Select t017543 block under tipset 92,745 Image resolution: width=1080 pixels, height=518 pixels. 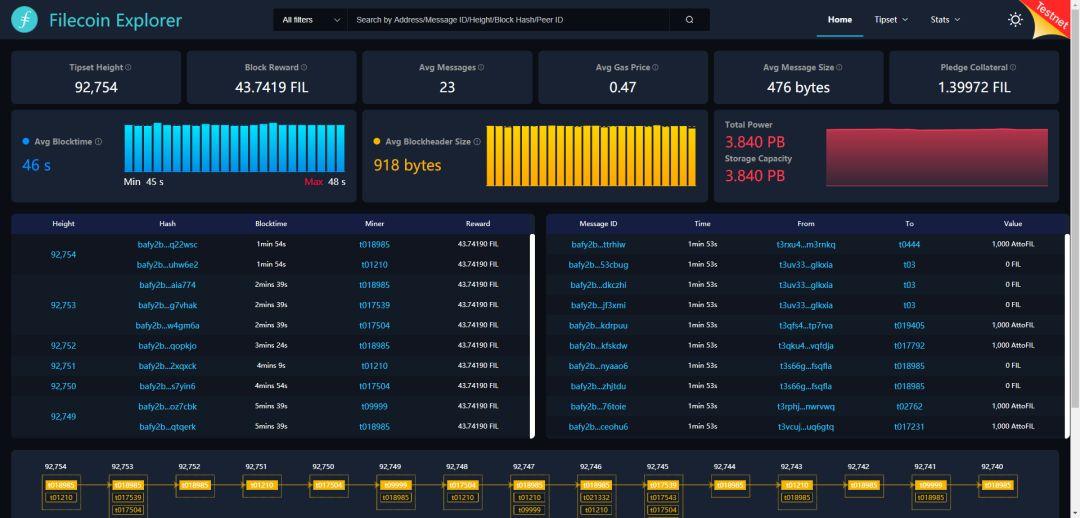663,497
